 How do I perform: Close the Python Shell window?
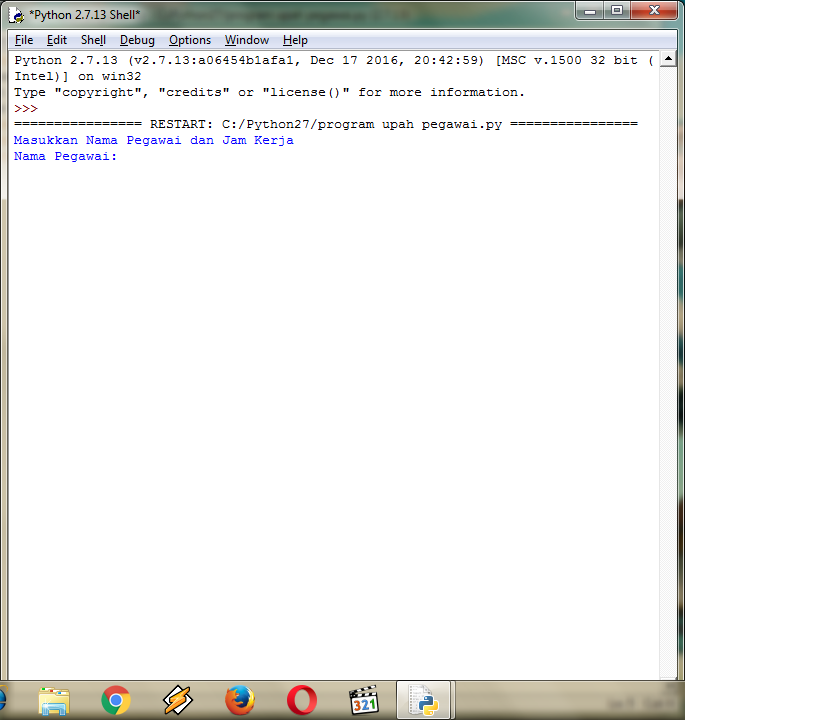coord(654,10)
